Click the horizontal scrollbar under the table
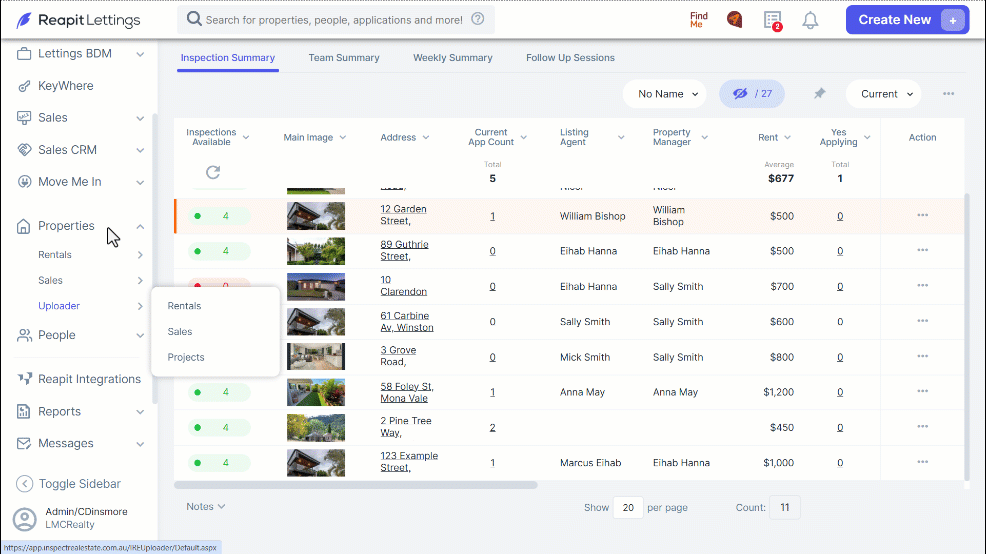The image size is (986, 554). pyautogui.click(x=356, y=485)
